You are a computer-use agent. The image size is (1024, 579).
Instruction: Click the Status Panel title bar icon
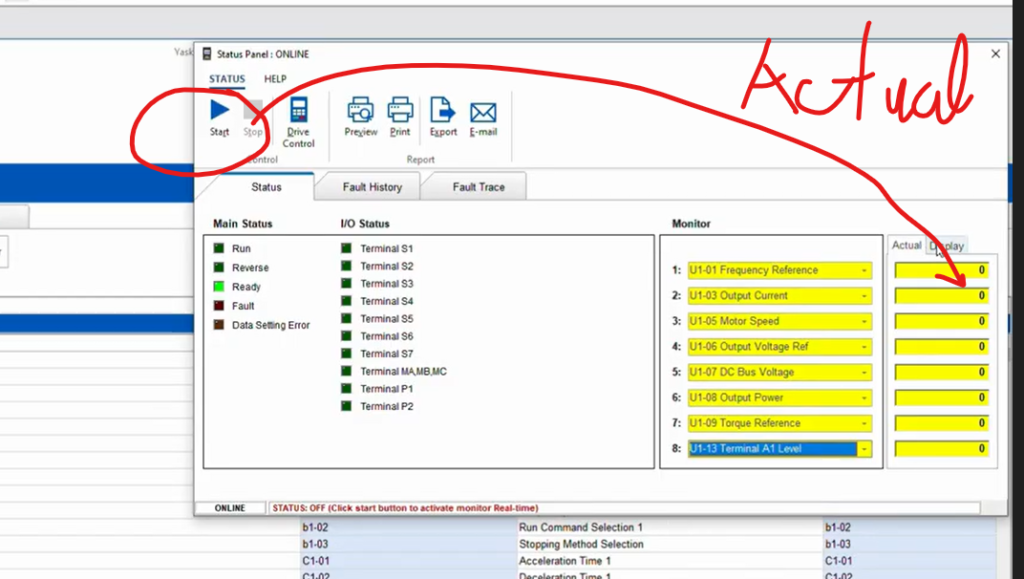(205, 53)
